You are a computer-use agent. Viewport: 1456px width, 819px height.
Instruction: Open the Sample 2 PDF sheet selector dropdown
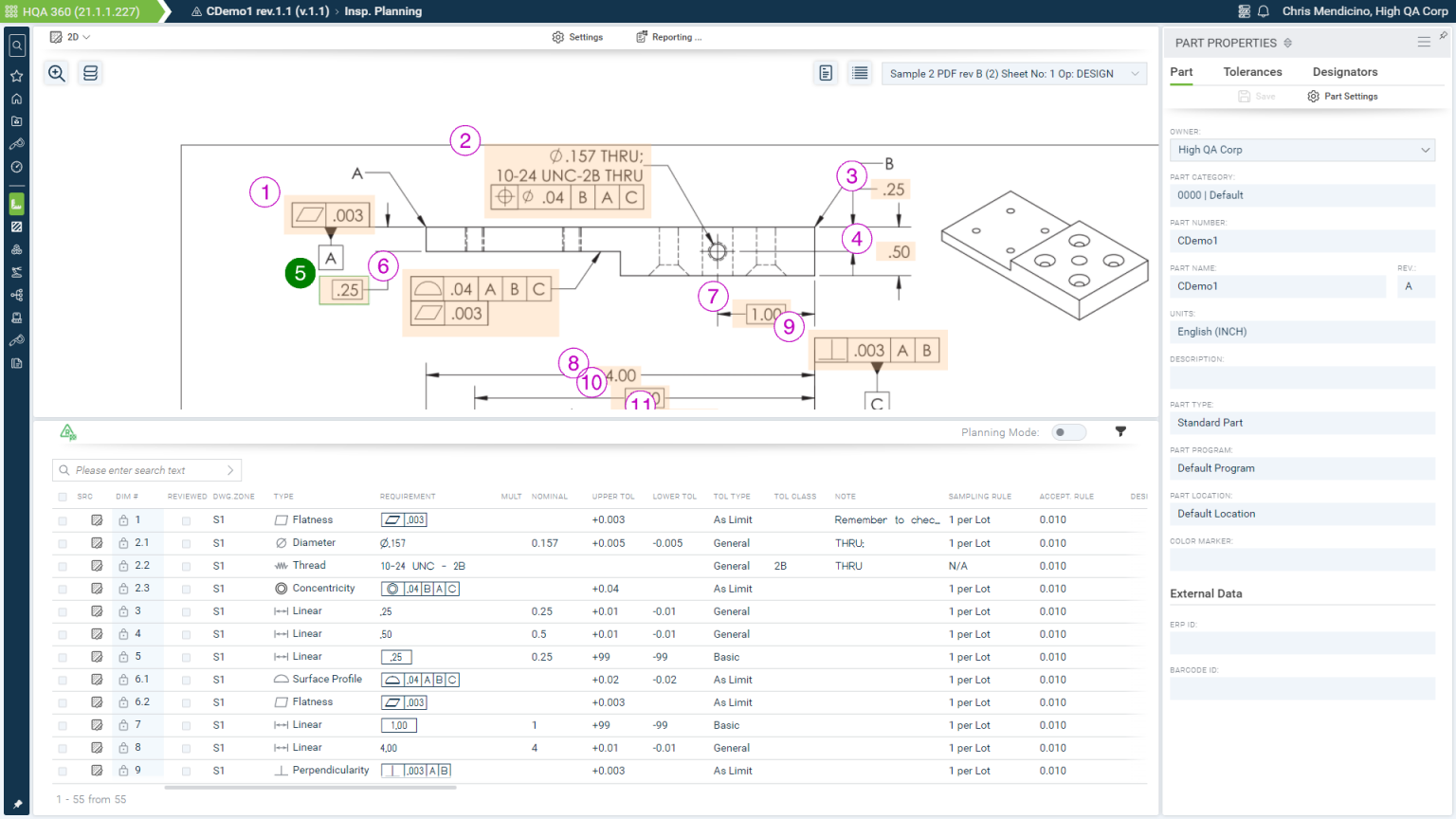(1013, 72)
